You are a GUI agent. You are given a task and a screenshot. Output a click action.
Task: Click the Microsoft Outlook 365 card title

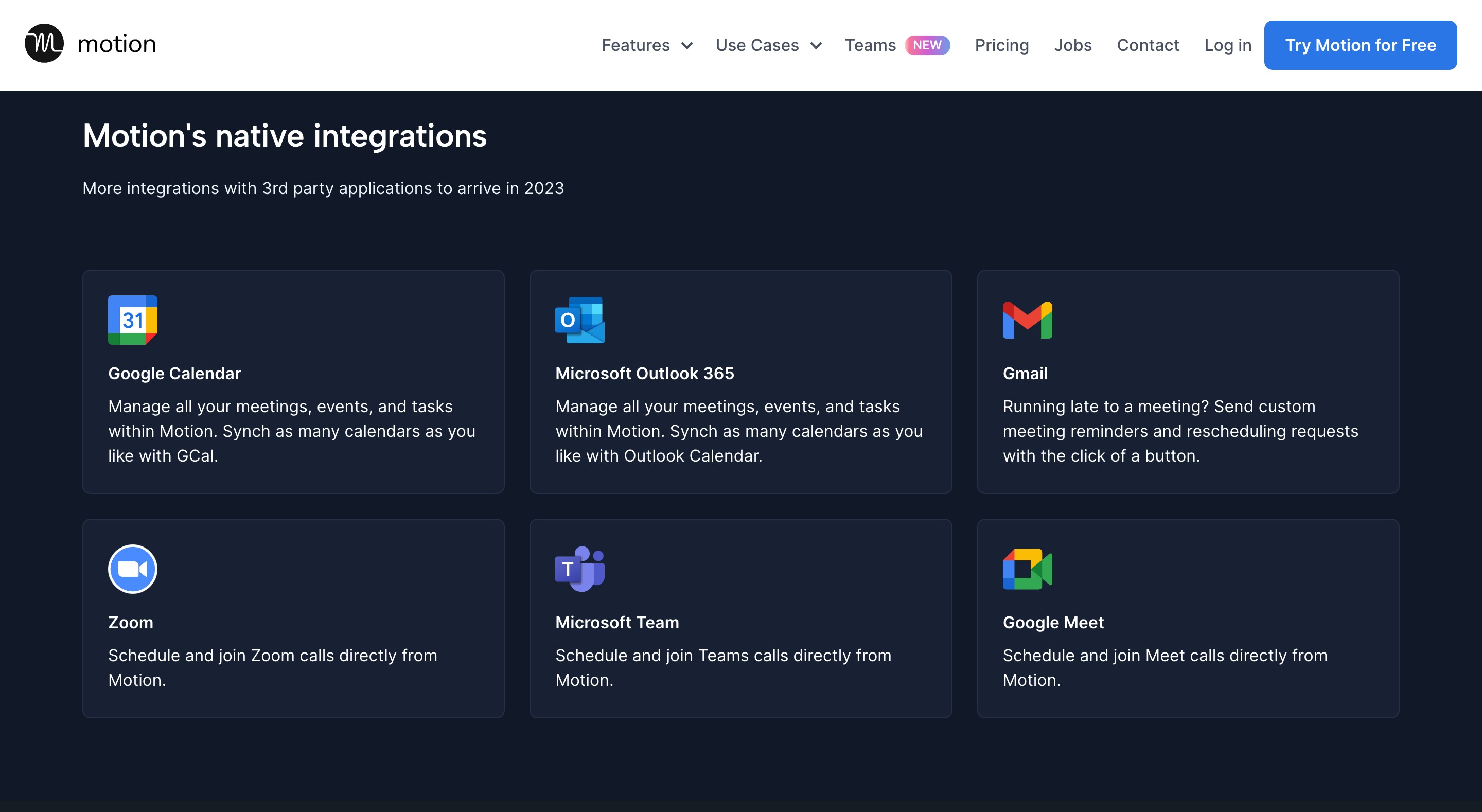click(x=645, y=374)
